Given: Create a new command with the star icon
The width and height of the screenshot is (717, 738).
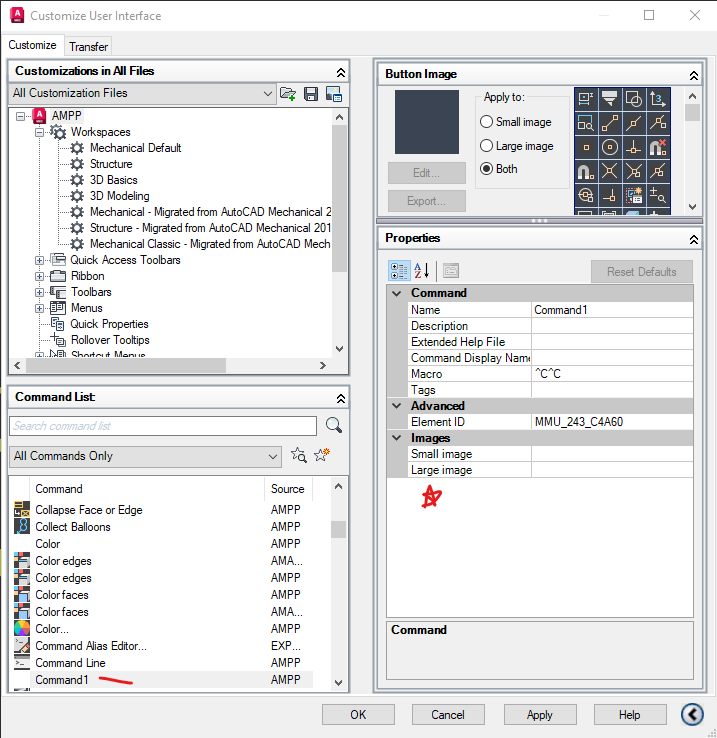Looking at the screenshot, I should click(322, 455).
